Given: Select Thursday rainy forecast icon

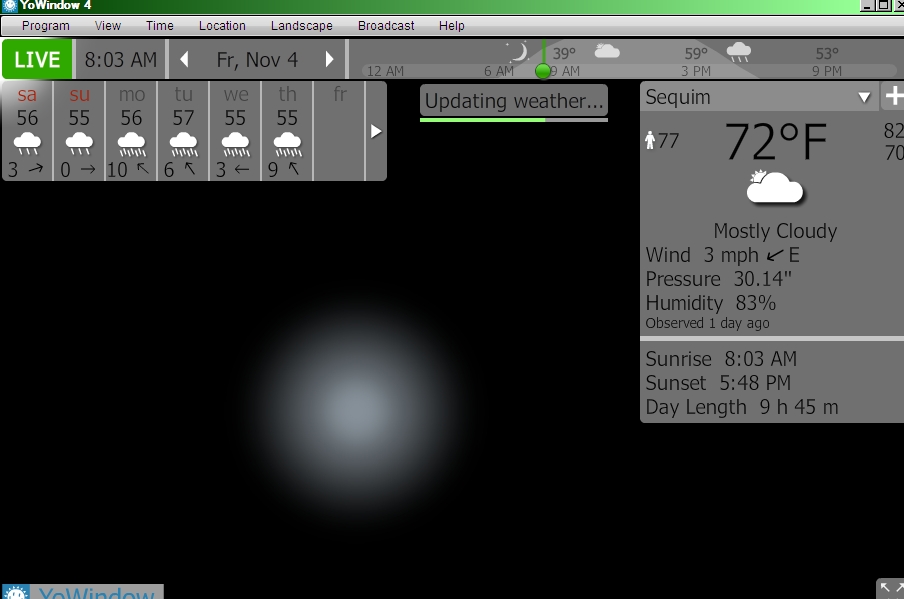Looking at the screenshot, I should pyautogui.click(x=287, y=144).
